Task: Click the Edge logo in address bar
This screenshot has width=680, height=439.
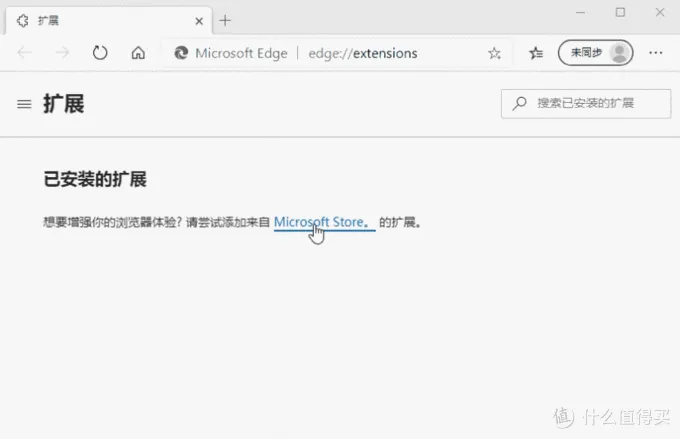Action: [x=181, y=53]
